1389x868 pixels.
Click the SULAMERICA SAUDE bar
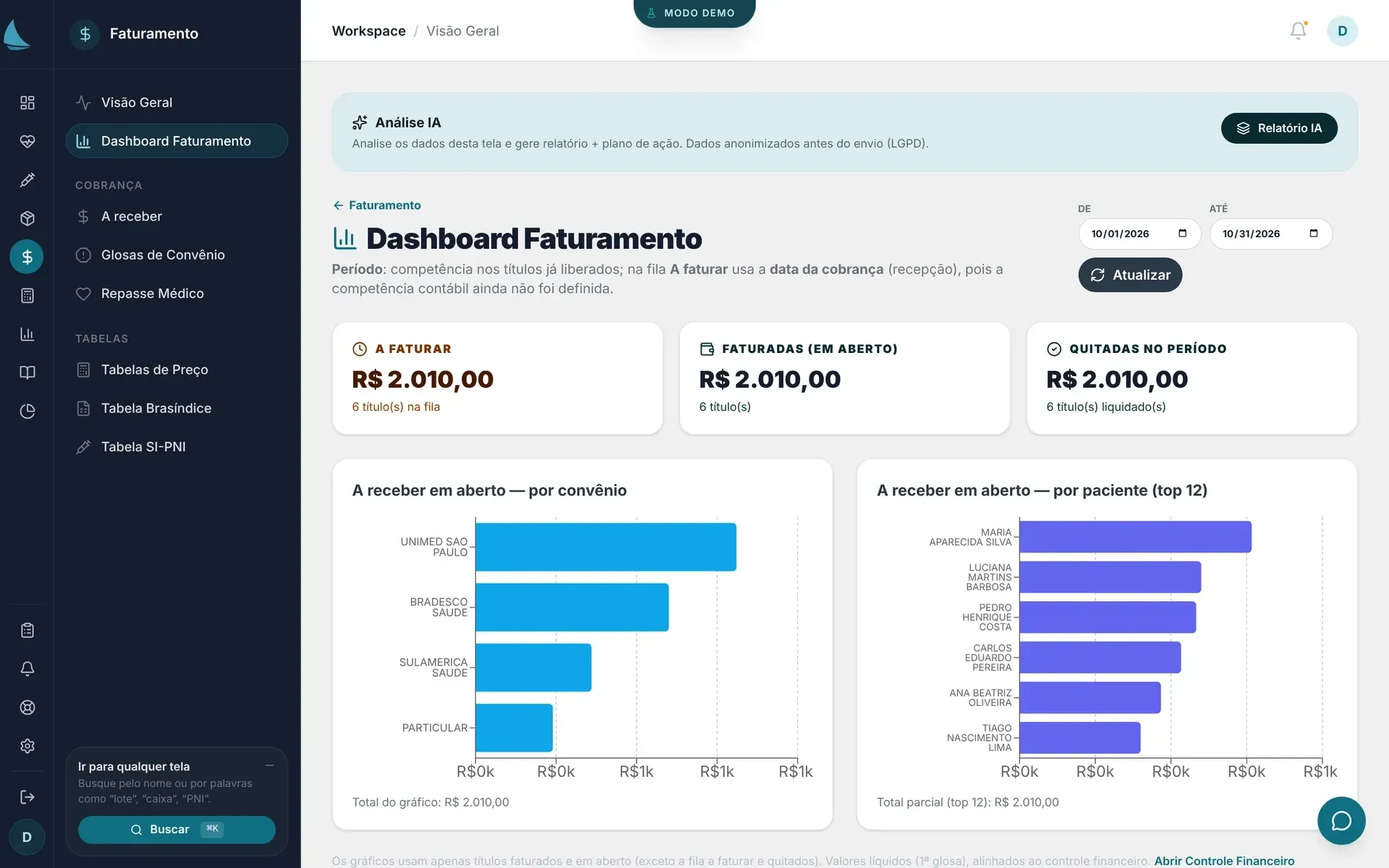pos(533,668)
